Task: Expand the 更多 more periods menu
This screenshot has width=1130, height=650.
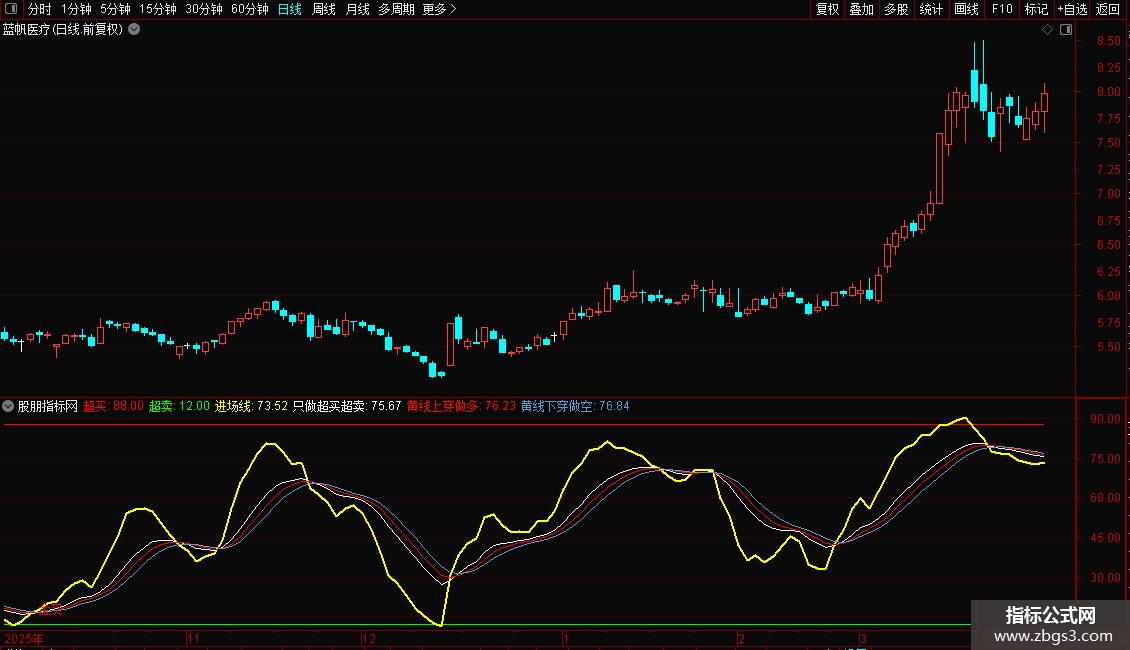Action: point(439,9)
